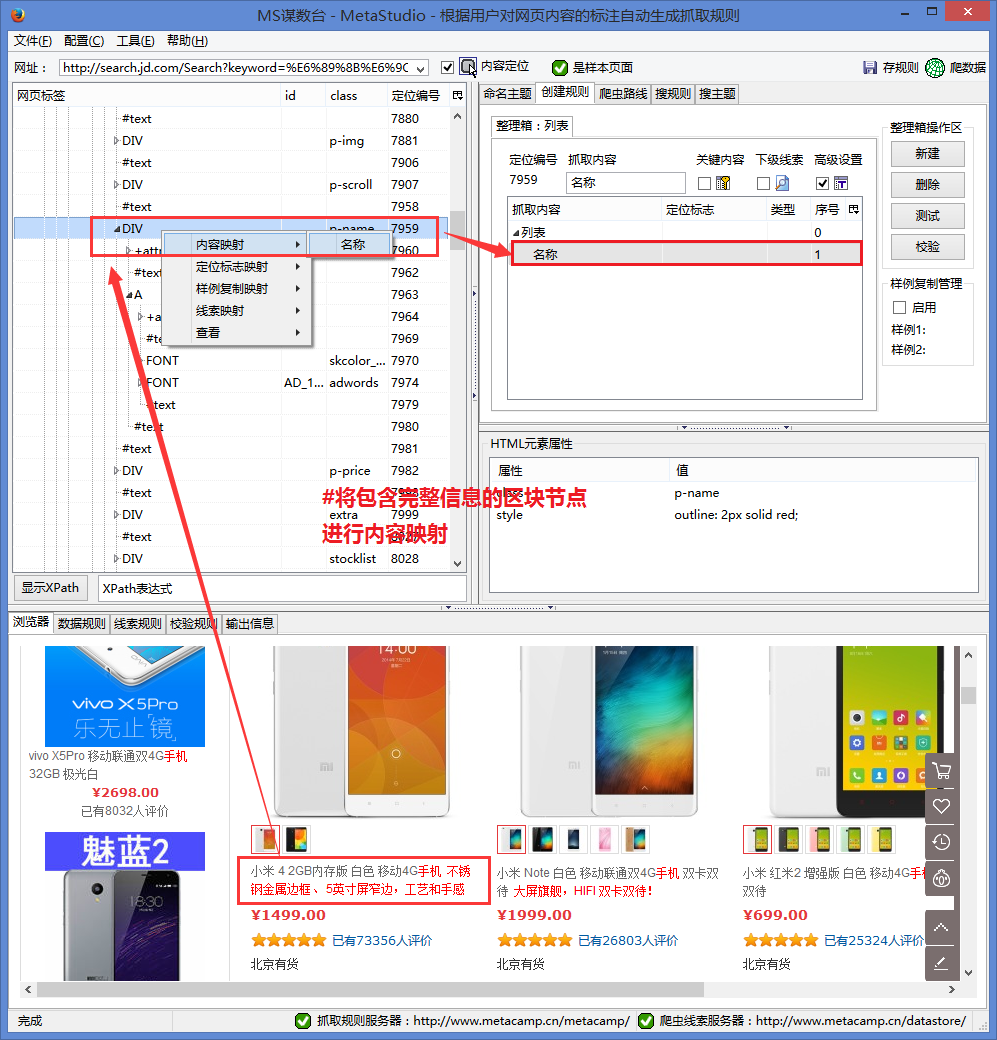Click the 魅蓝2 ad image
The height and width of the screenshot is (1040, 997).
125,906
